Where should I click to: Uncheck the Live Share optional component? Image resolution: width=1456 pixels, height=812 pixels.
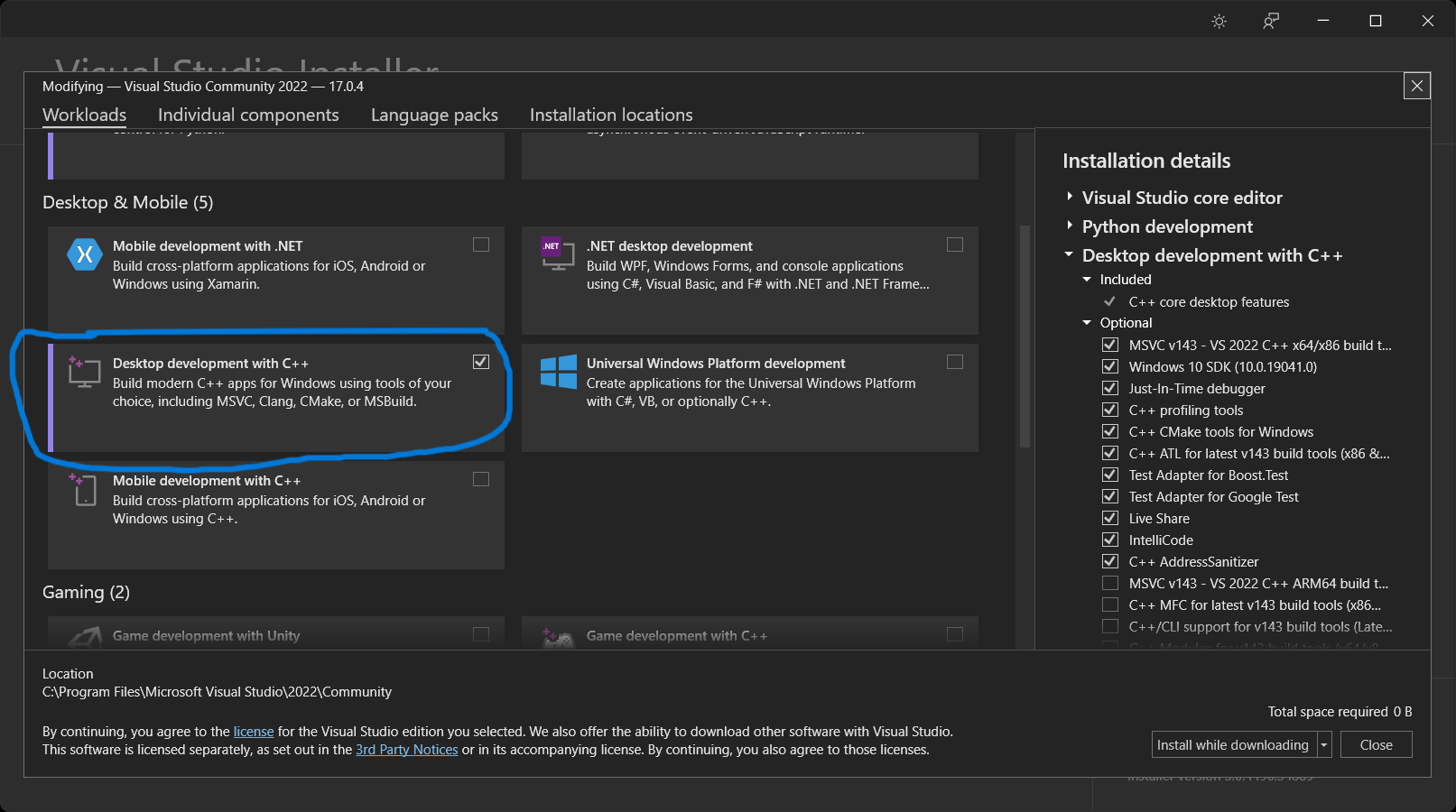coord(1110,518)
